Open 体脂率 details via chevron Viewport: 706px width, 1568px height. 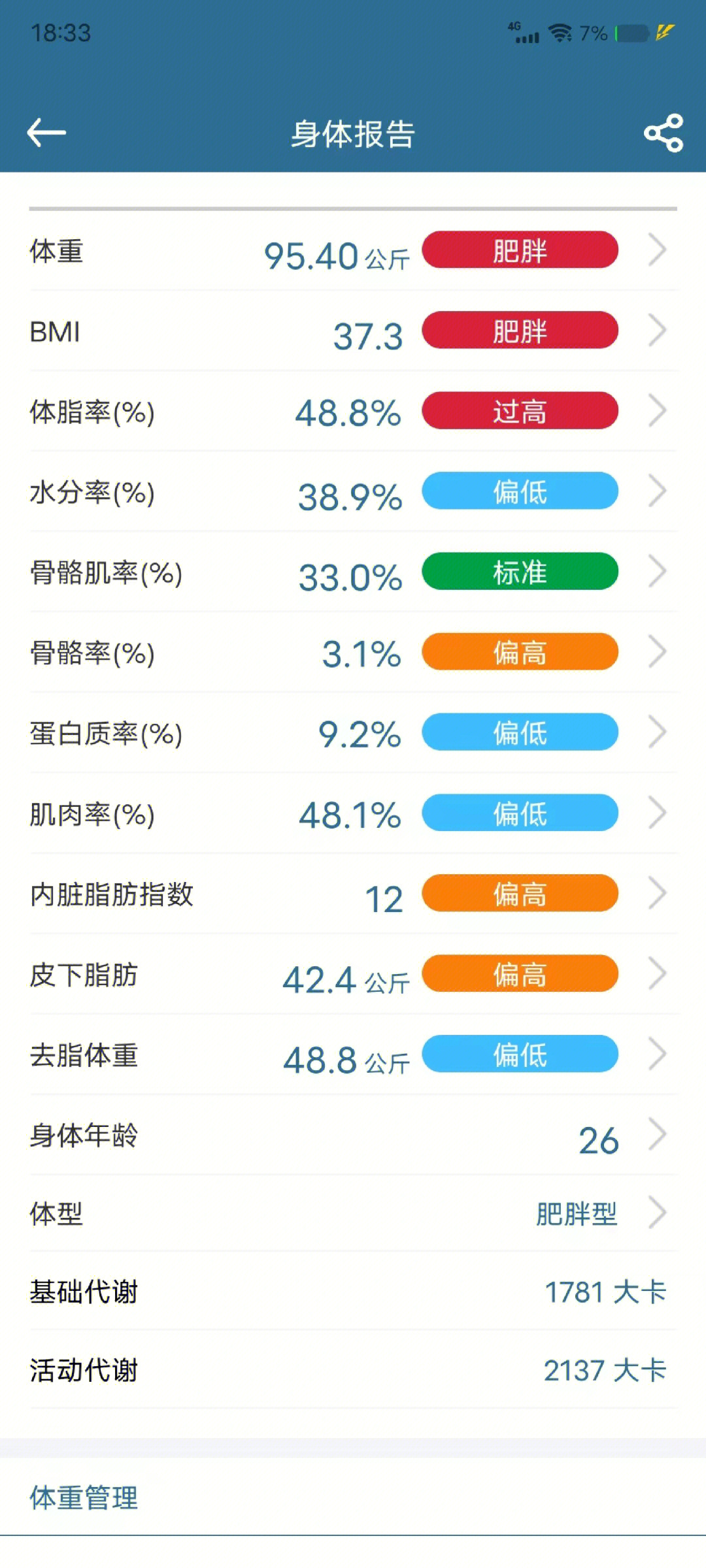coord(657,410)
